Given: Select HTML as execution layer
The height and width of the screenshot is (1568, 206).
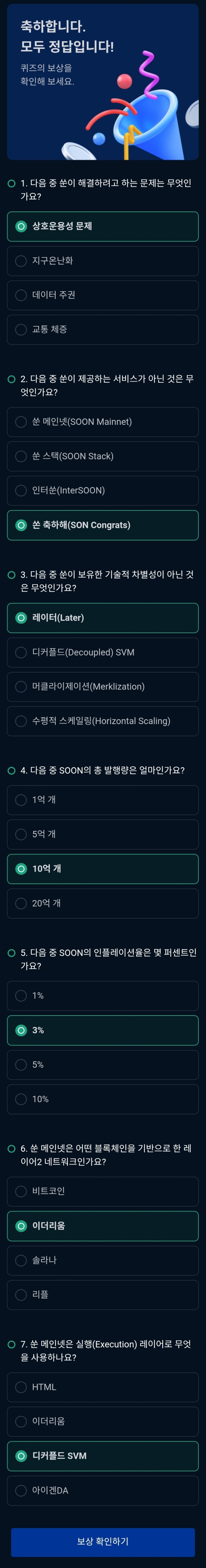Looking at the screenshot, I should [102, 1387].
